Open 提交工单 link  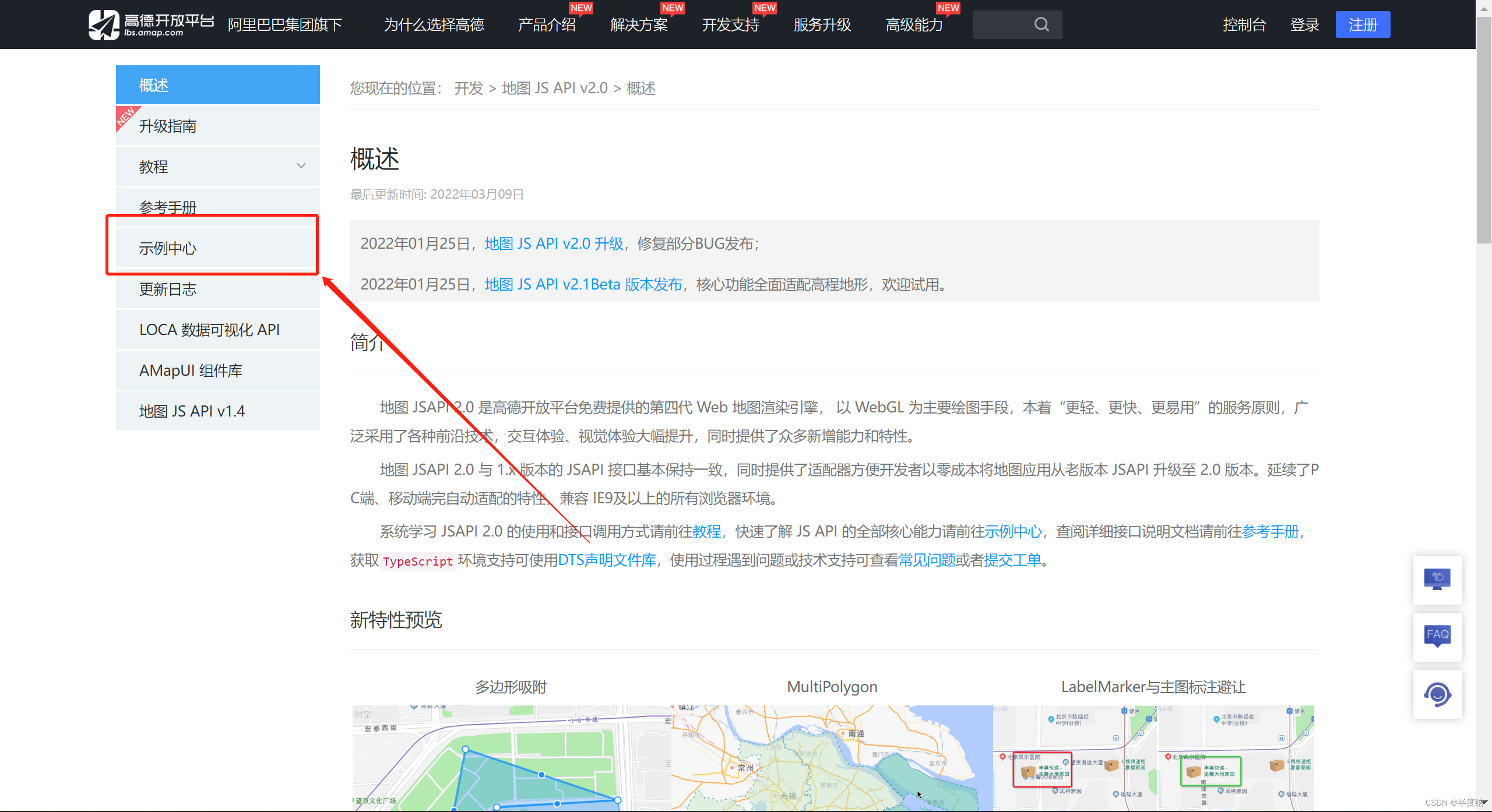tap(1012, 560)
